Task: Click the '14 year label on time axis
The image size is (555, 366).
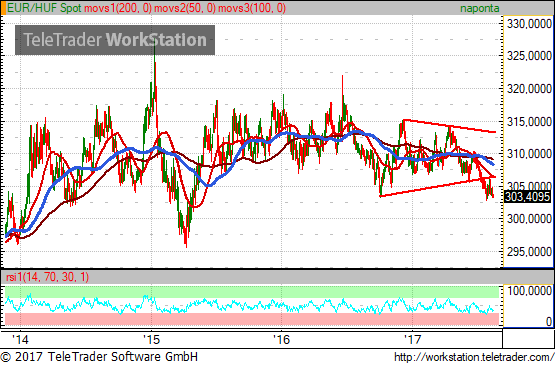Action: click(x=20, y=339)
